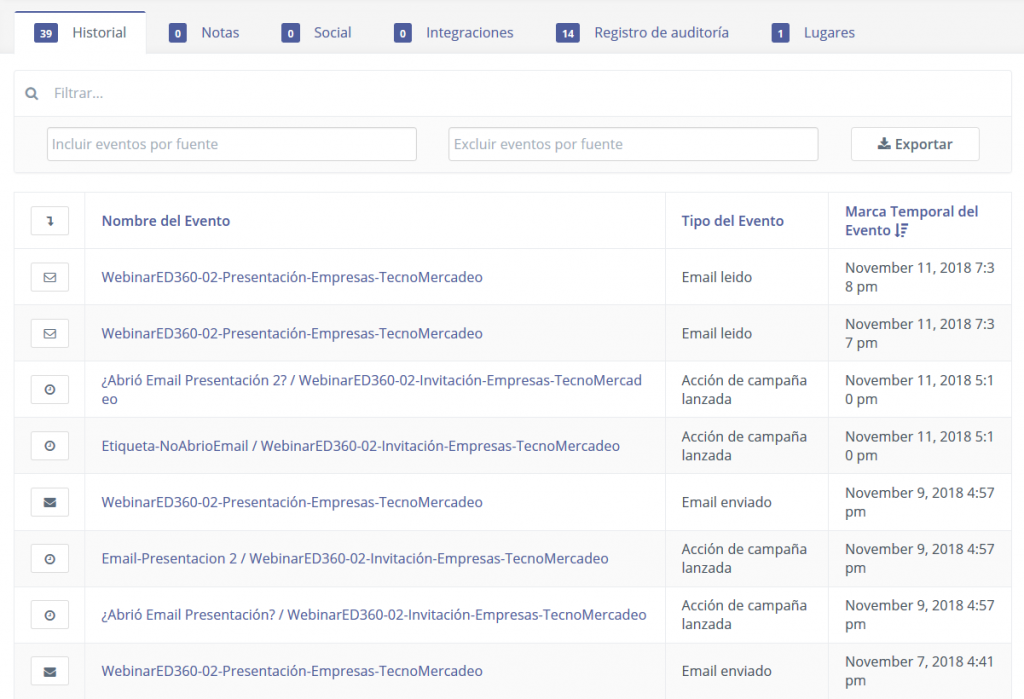
Task: Click clock icon beside Etiqueta-NoAbrioEmail event
Action: pos(50,446)
